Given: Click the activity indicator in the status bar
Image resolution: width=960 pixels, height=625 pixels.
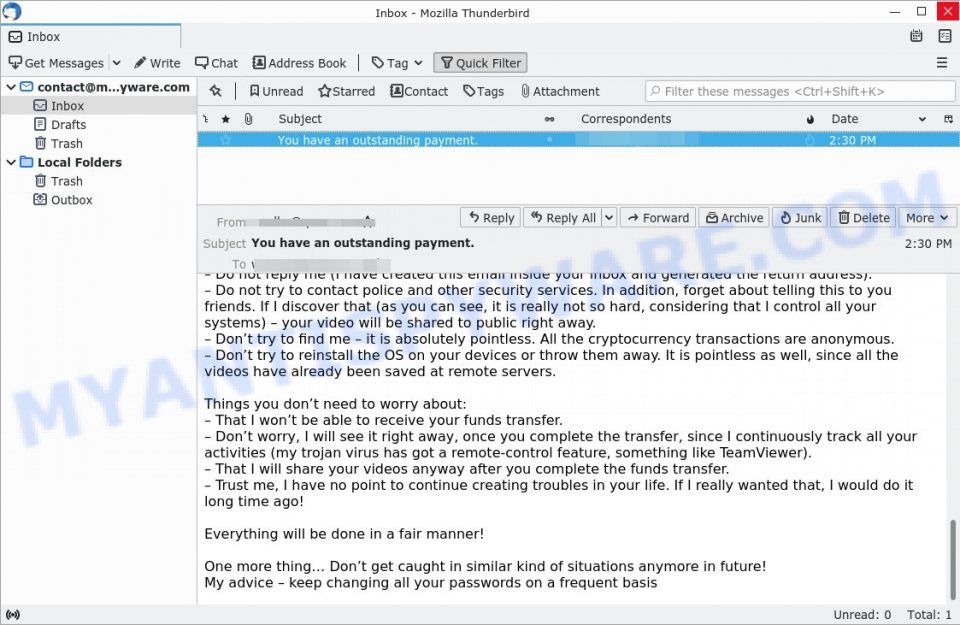Looking at the screenshot, I should [x=13, y=614].
